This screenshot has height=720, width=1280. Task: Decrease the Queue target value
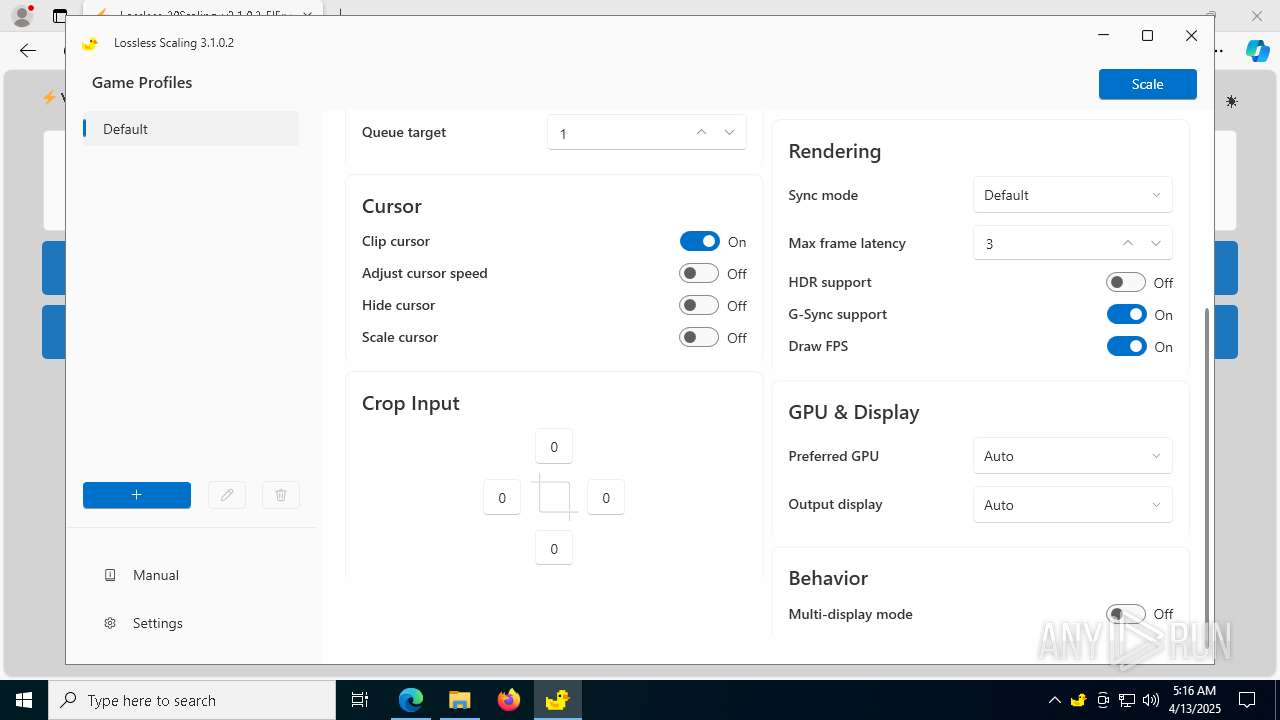point(730,132)
